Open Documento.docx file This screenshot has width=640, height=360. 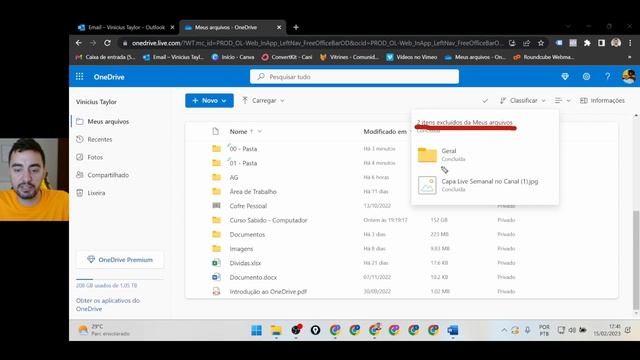(x=253, y=278)
